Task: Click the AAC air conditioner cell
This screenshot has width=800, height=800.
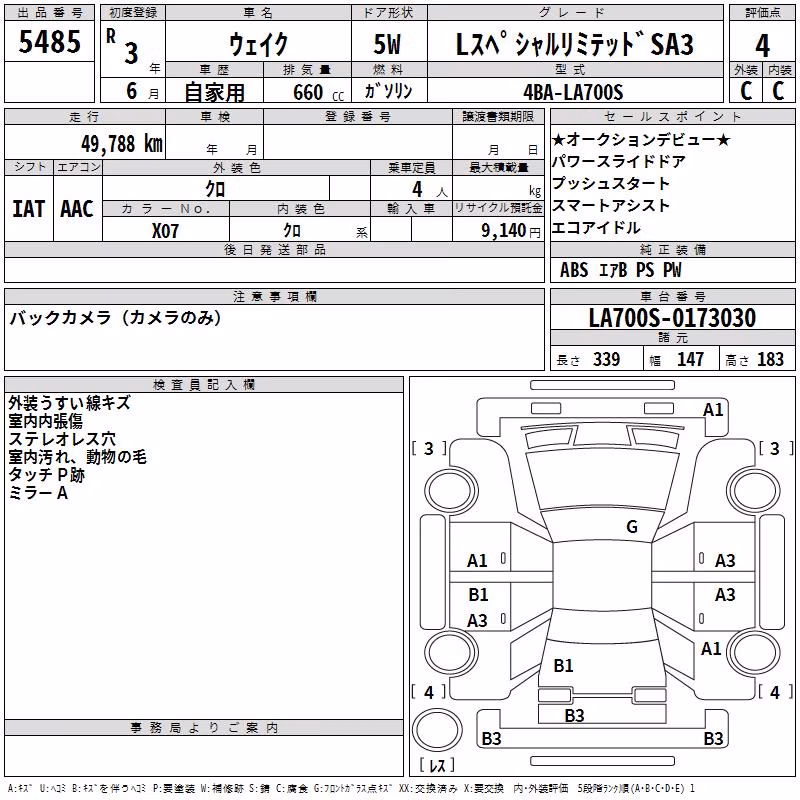Action: pyautogui.click(x=78, y=209)
